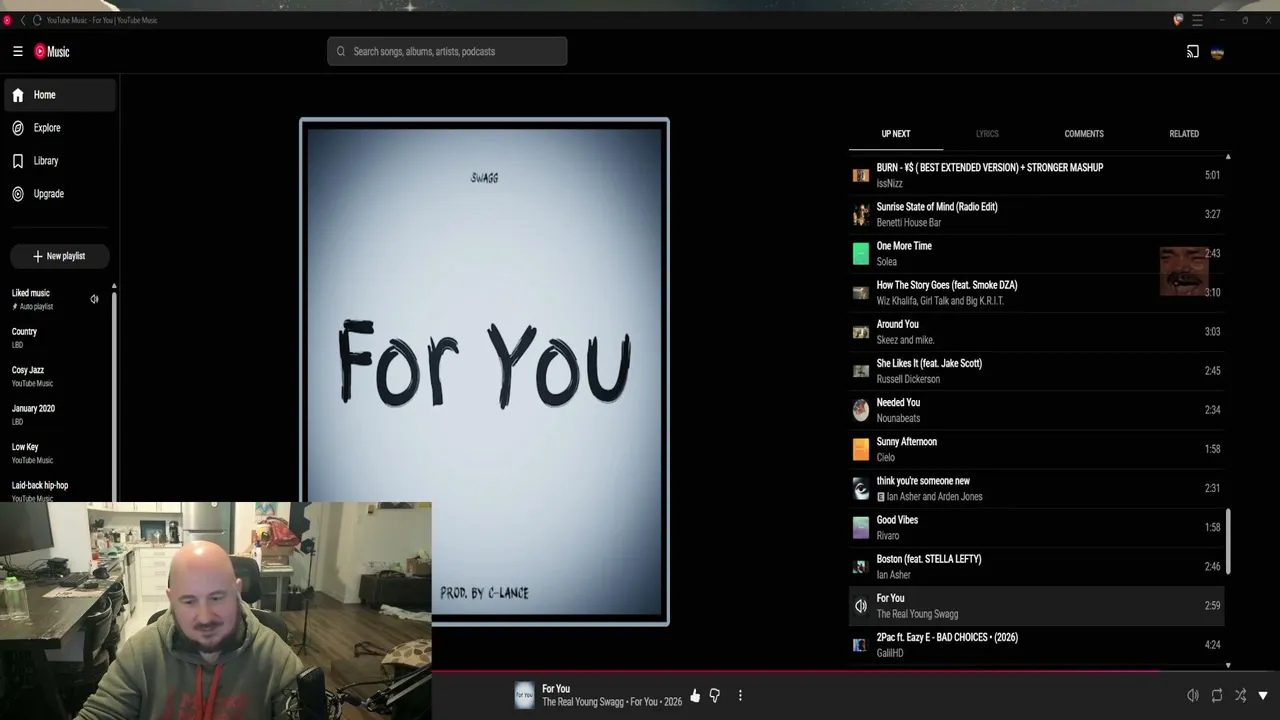Click the Sunny Afternoon orange thumbnail
This screenshot has width=1280, height=720.
coord(860,449)
